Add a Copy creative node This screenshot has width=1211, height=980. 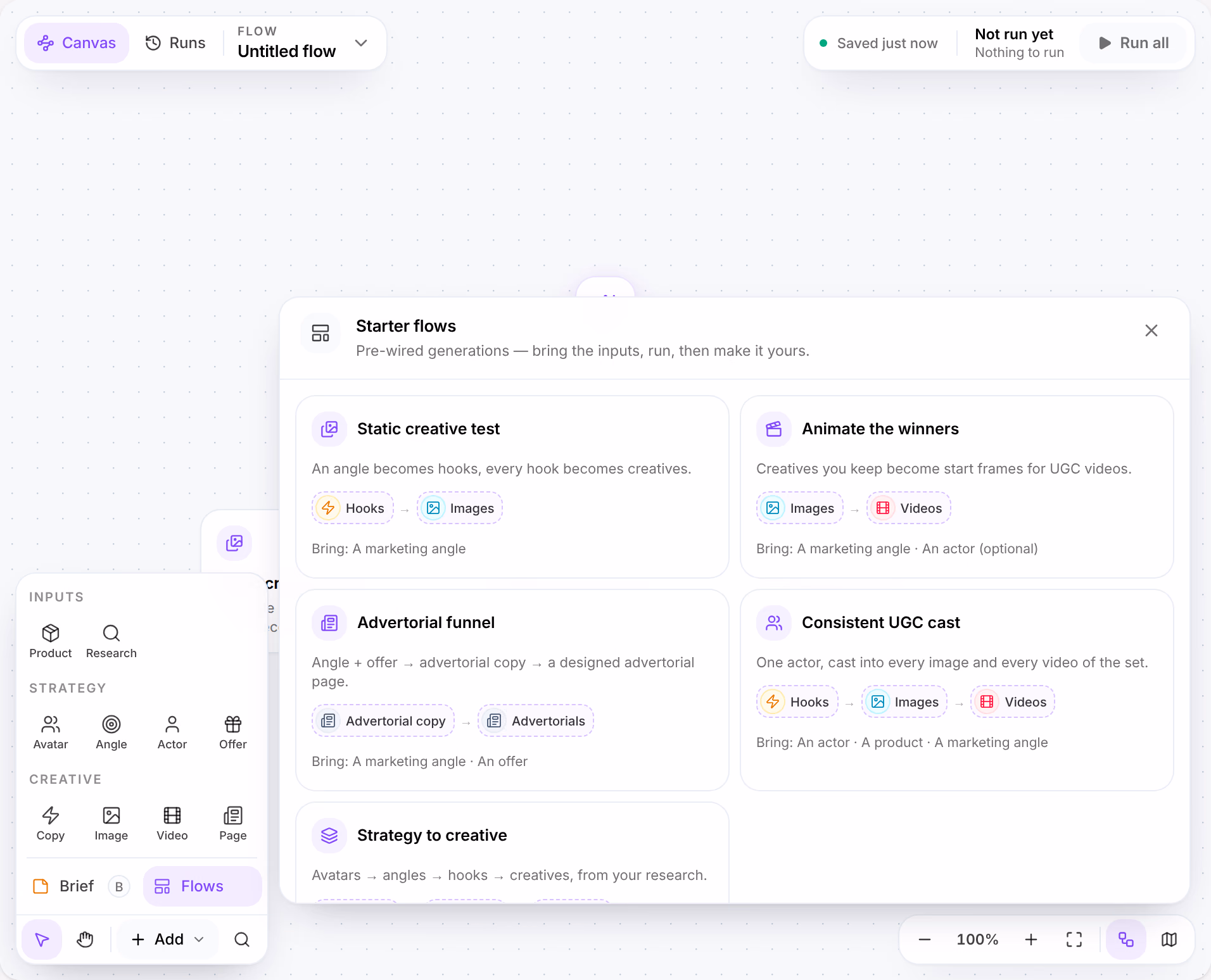click(51, 823)
